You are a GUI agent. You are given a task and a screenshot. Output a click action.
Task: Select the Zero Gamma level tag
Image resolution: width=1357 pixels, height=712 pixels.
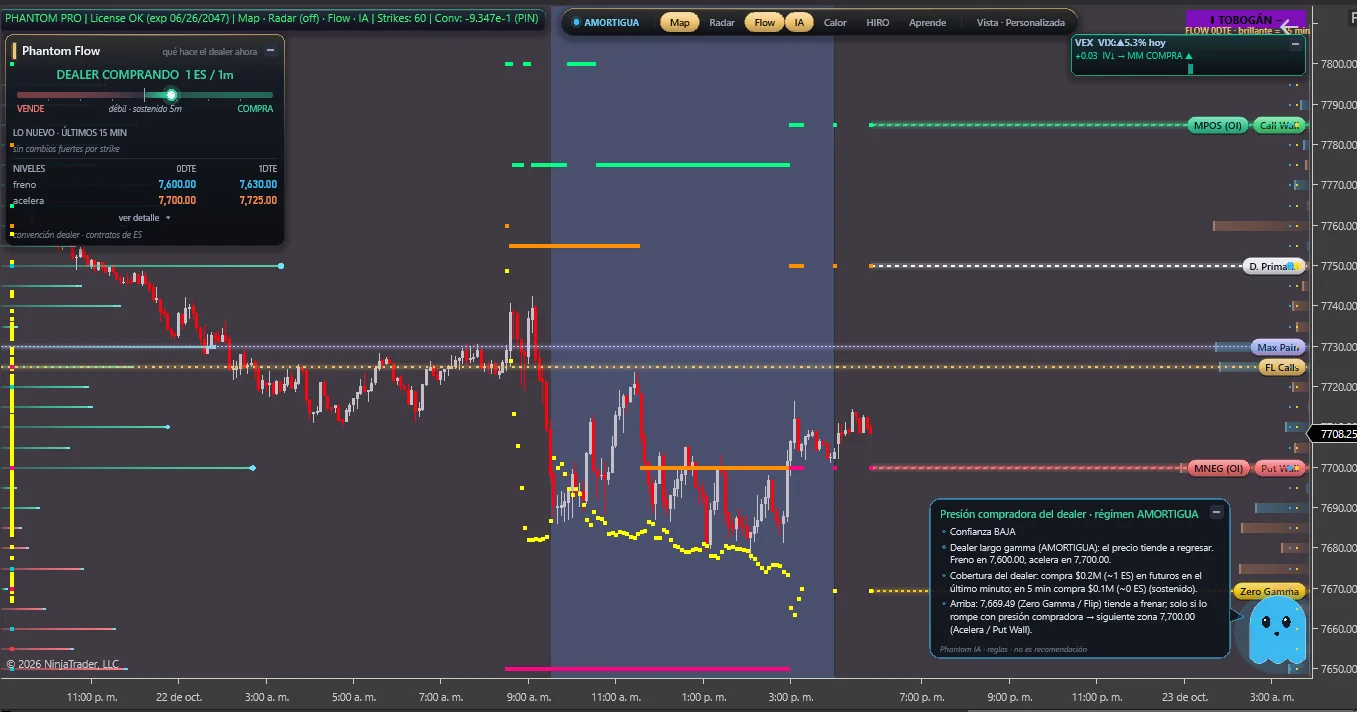click(x=1269, y=591)
